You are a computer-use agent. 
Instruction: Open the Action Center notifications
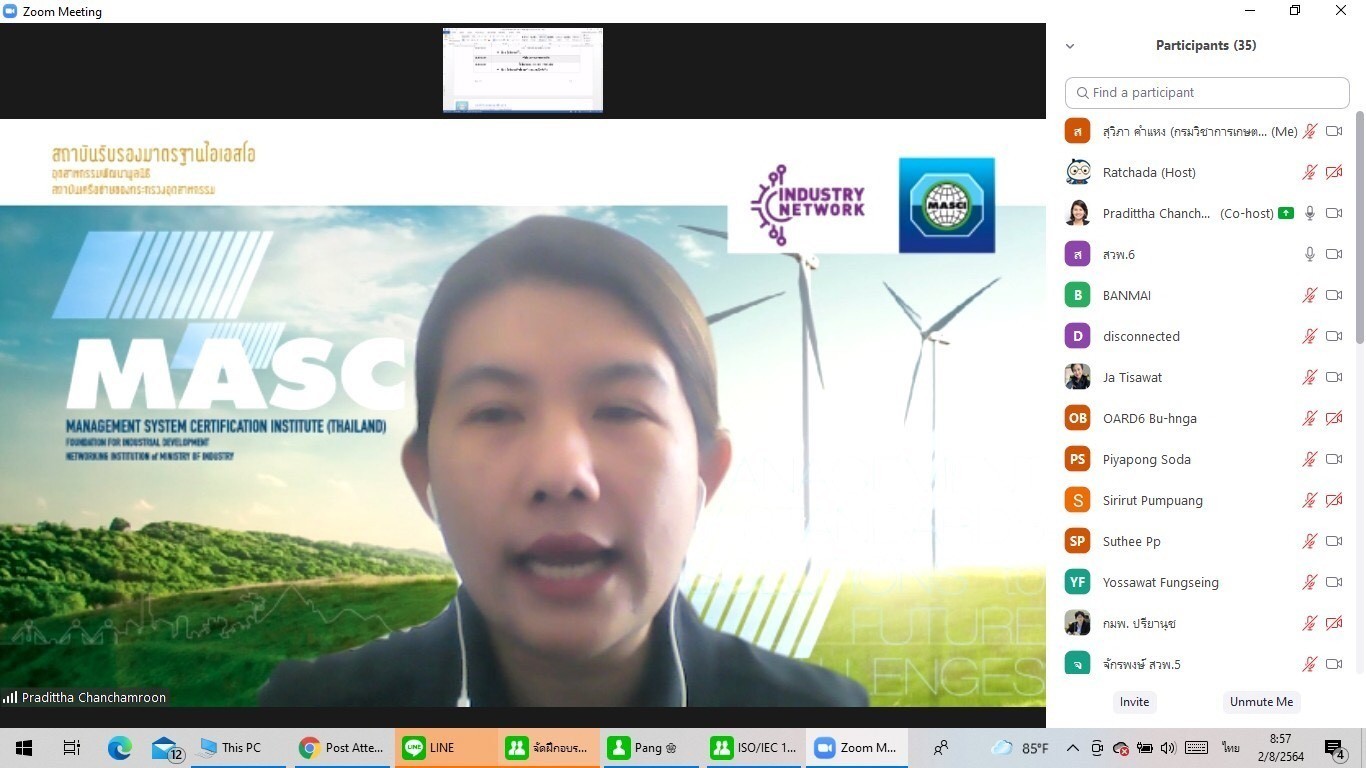point(1336,748)
